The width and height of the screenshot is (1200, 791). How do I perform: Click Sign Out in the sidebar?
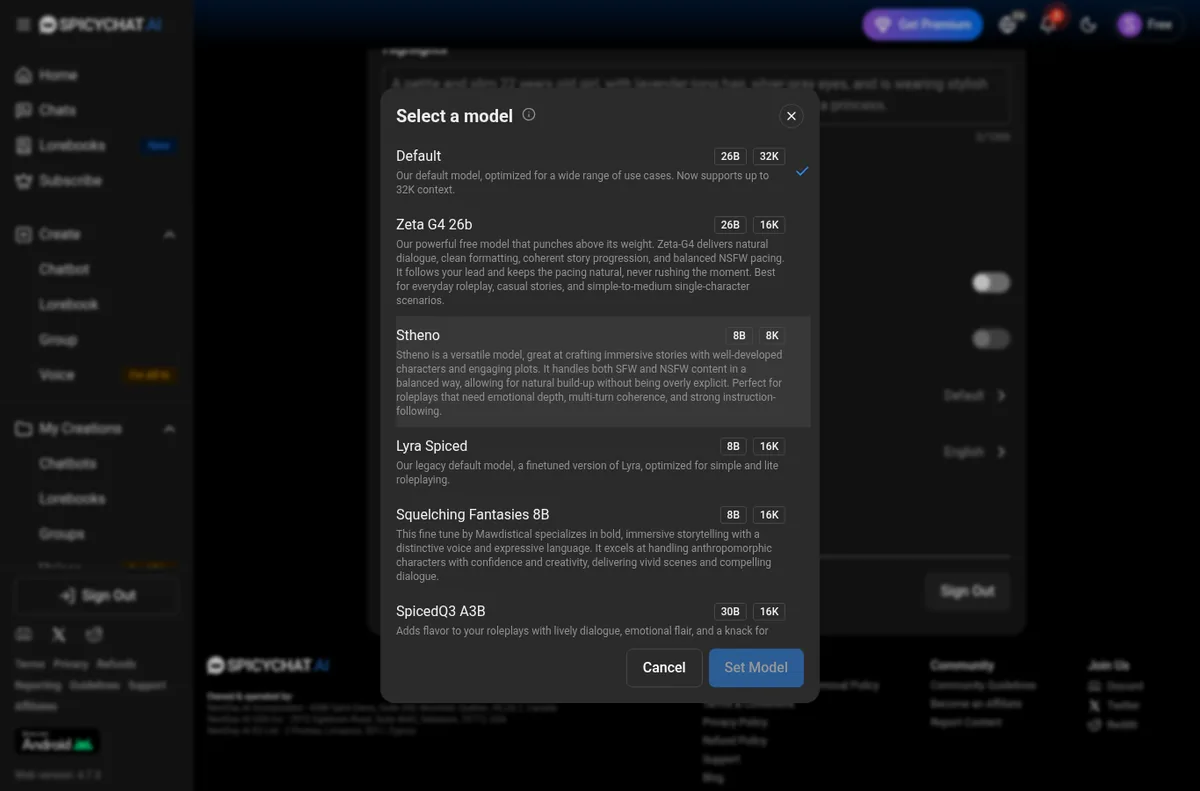point(98,596)
